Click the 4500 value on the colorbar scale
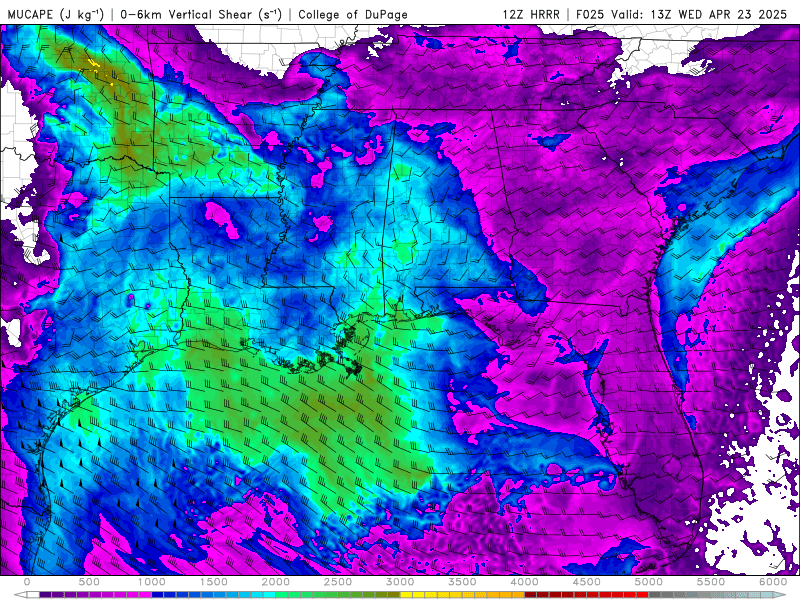The height and width of the screenshot is (600, 800). click(x=587, y=582)
